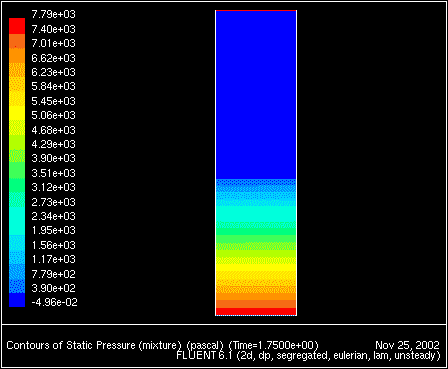
Task: Select legend label 2.73e+03
Action: (x=53, y=202)
